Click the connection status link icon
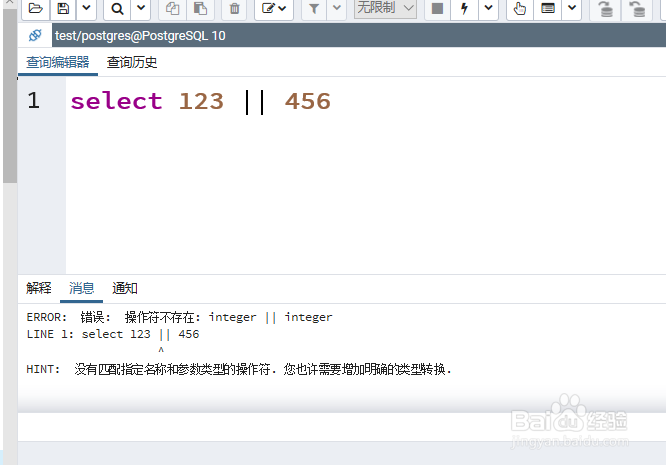Image resolution: width=666 pixels, height=465 pixels. (x=35, y=35)
